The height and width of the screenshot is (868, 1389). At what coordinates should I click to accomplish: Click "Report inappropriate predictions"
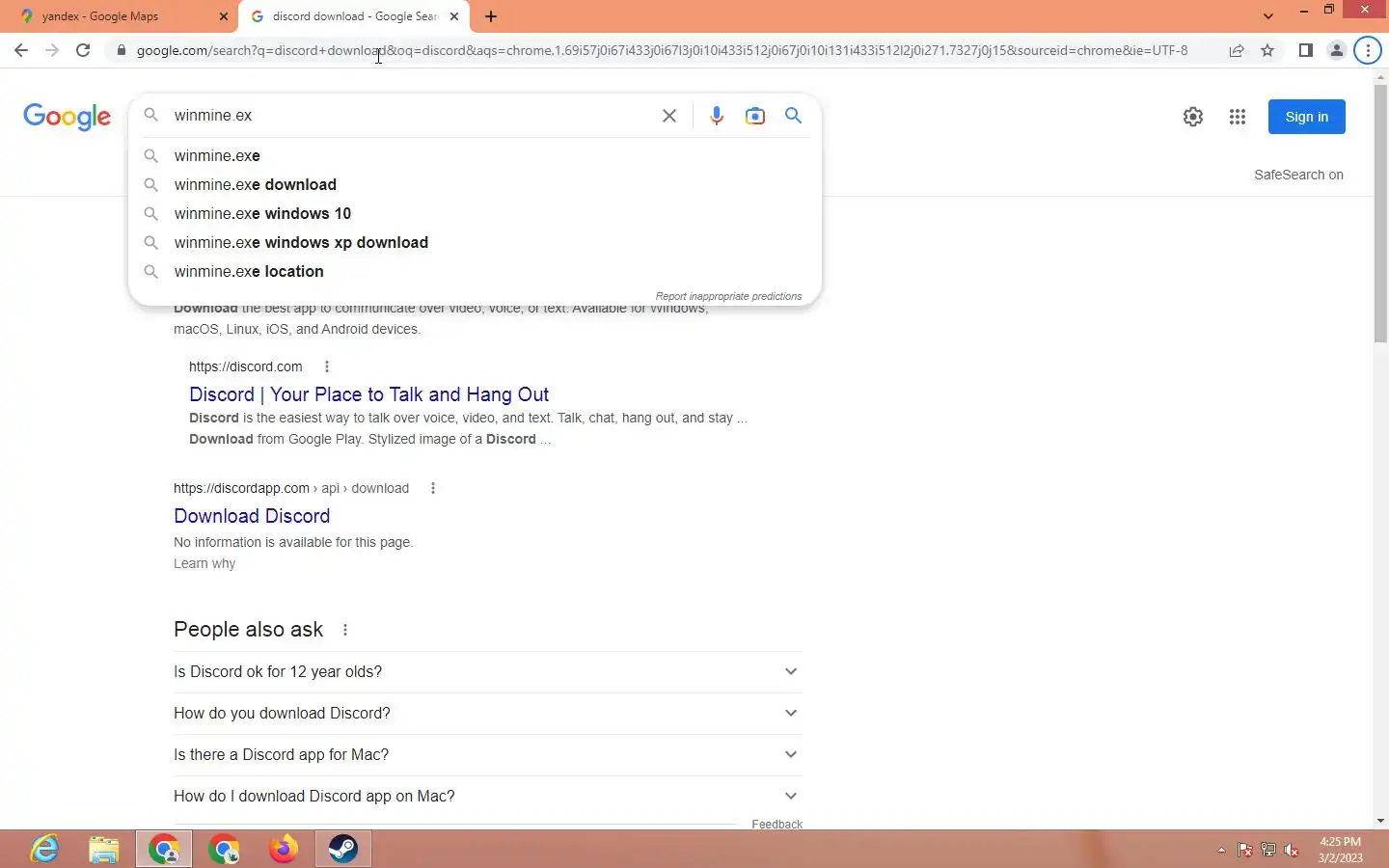click(728, 296)
